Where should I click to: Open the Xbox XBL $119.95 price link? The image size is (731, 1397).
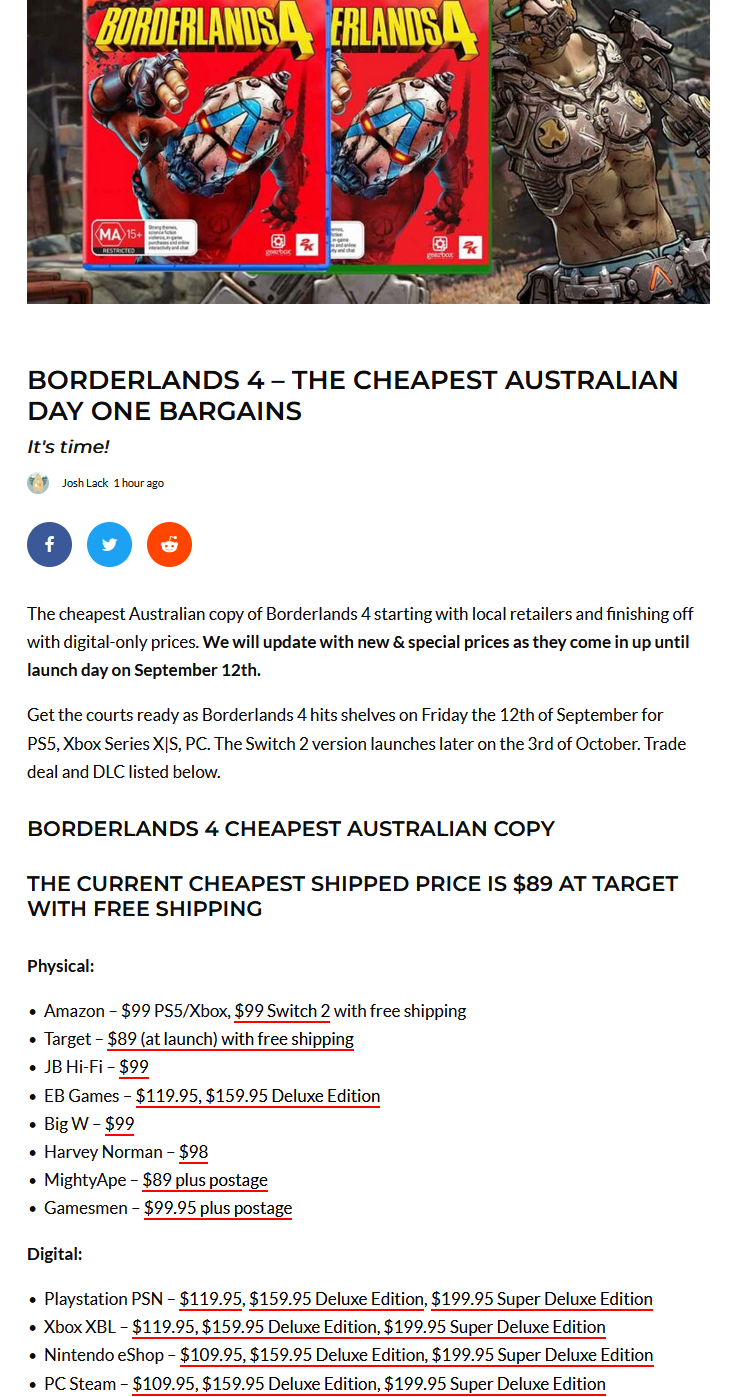368,1327
